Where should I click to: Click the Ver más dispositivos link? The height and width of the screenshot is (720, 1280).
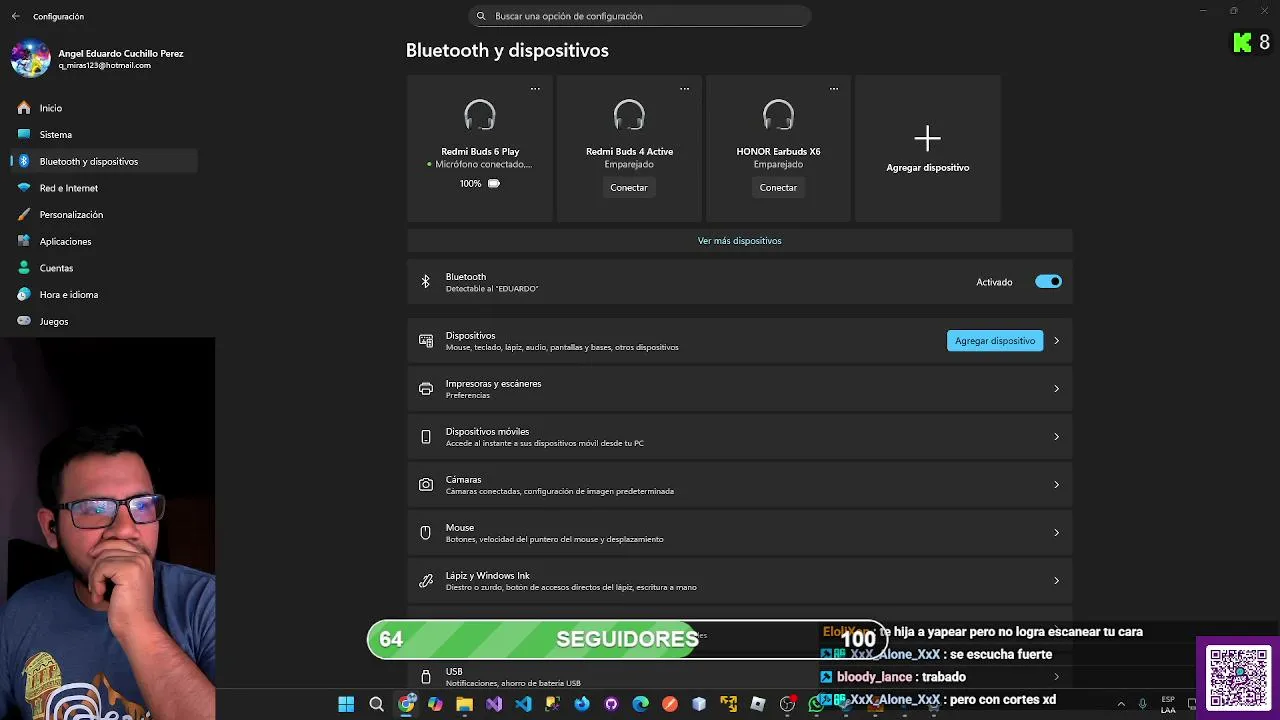[739, 241]
